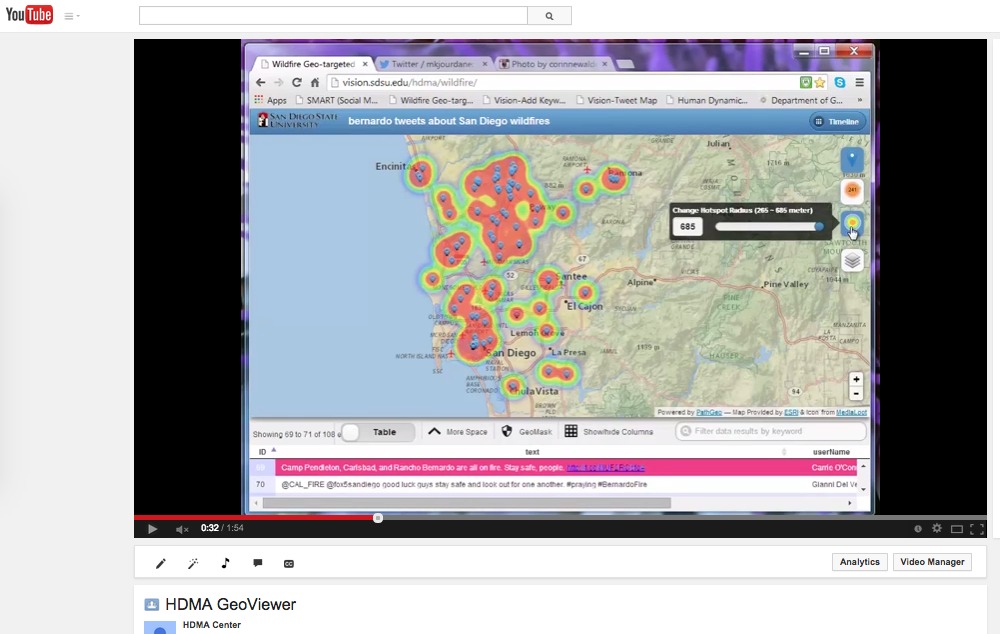Go to browser home page

[x=314, y=82]
